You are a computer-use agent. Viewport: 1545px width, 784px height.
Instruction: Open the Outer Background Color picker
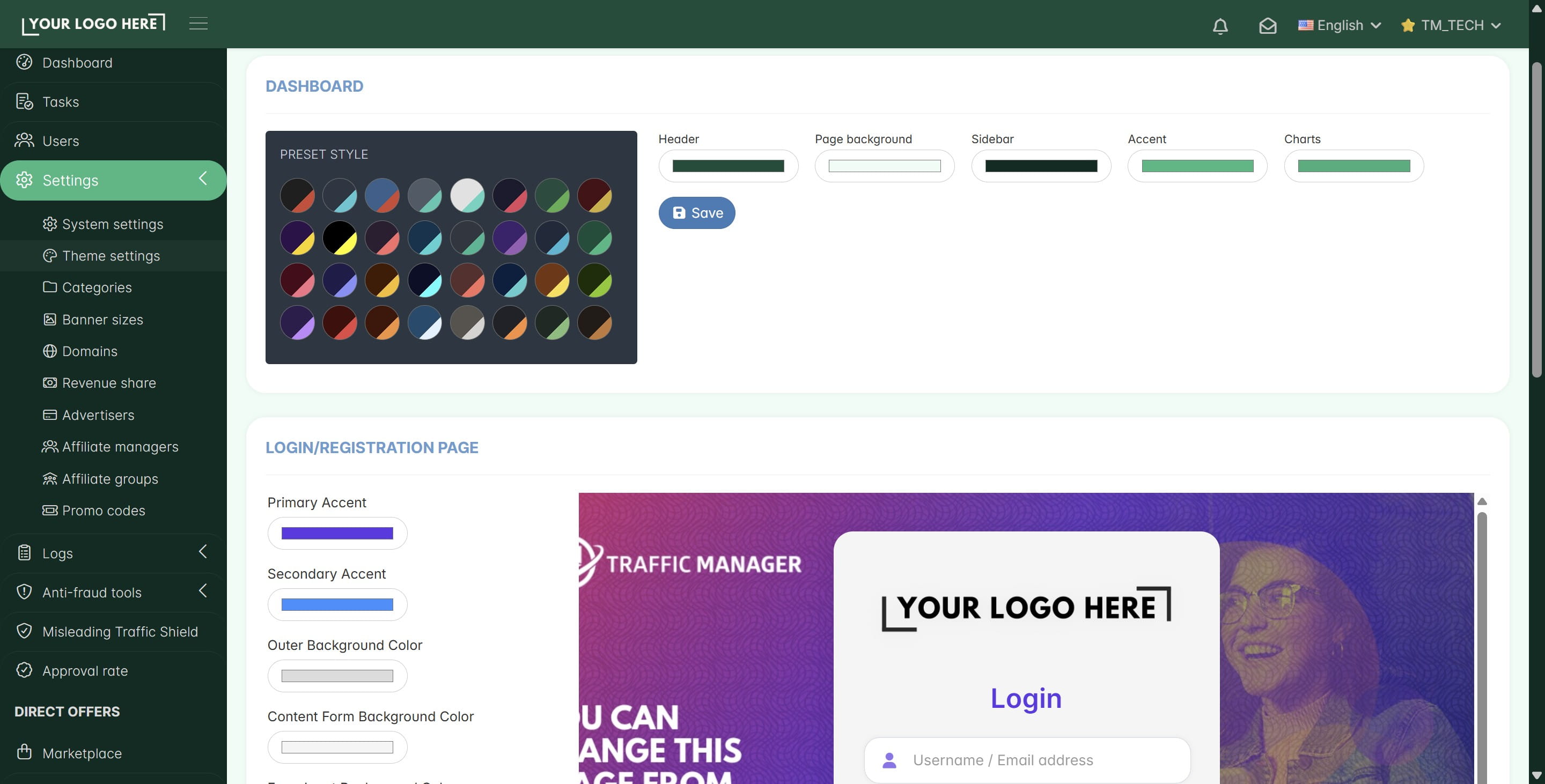click(337, 676)
